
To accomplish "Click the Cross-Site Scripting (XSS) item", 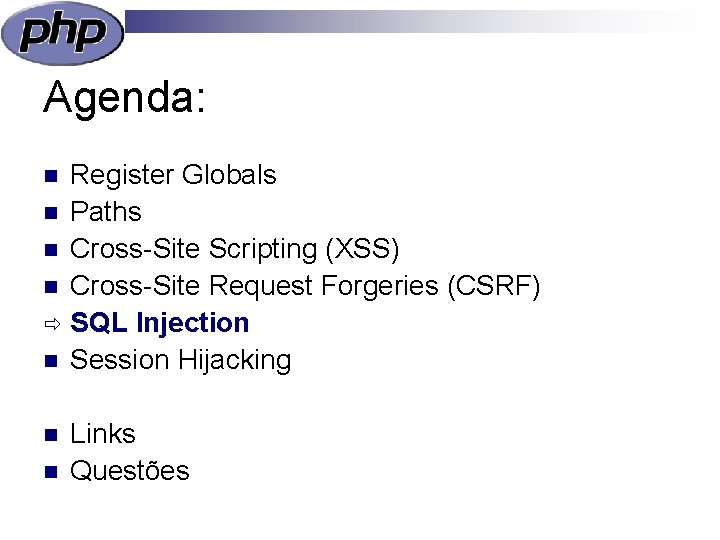I will tap(234, 250).
